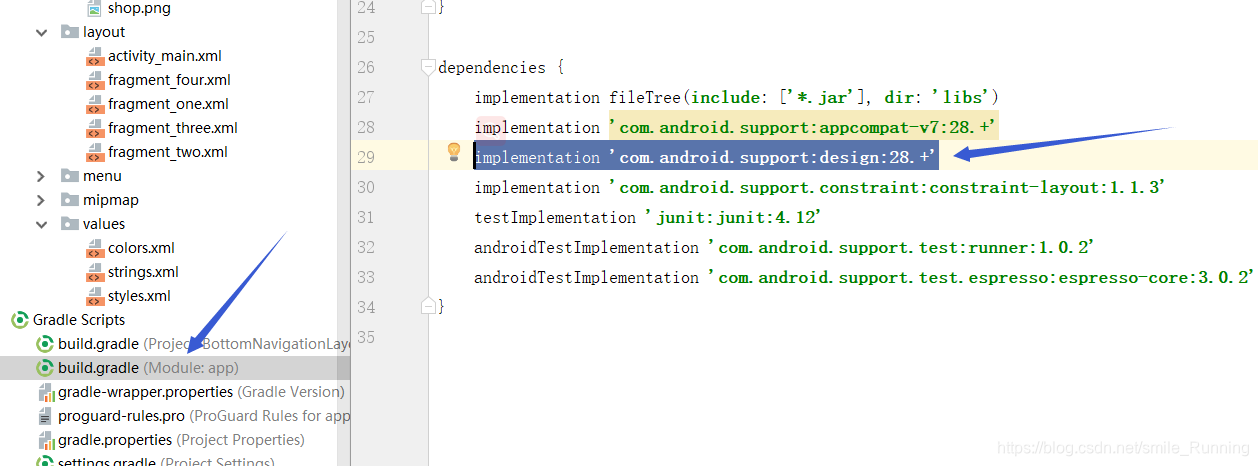Click the espresso-core:3.0.2 dependency string
Viewport: 1258px width, 466px height.
pyautogui.click(x=982, y=277)
